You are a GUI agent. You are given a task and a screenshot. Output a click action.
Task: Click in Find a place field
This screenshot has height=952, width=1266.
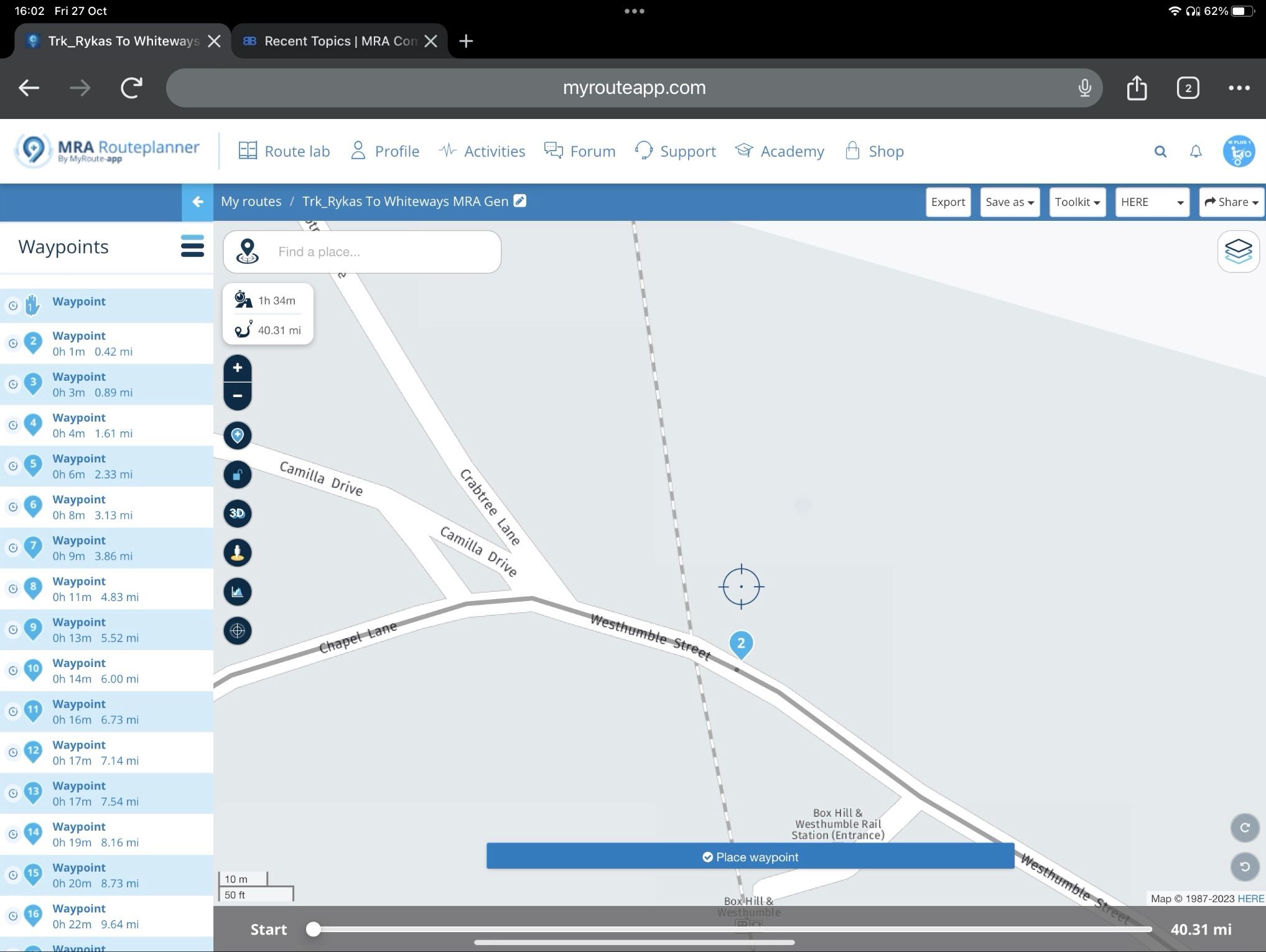click(x=362, y=252)
